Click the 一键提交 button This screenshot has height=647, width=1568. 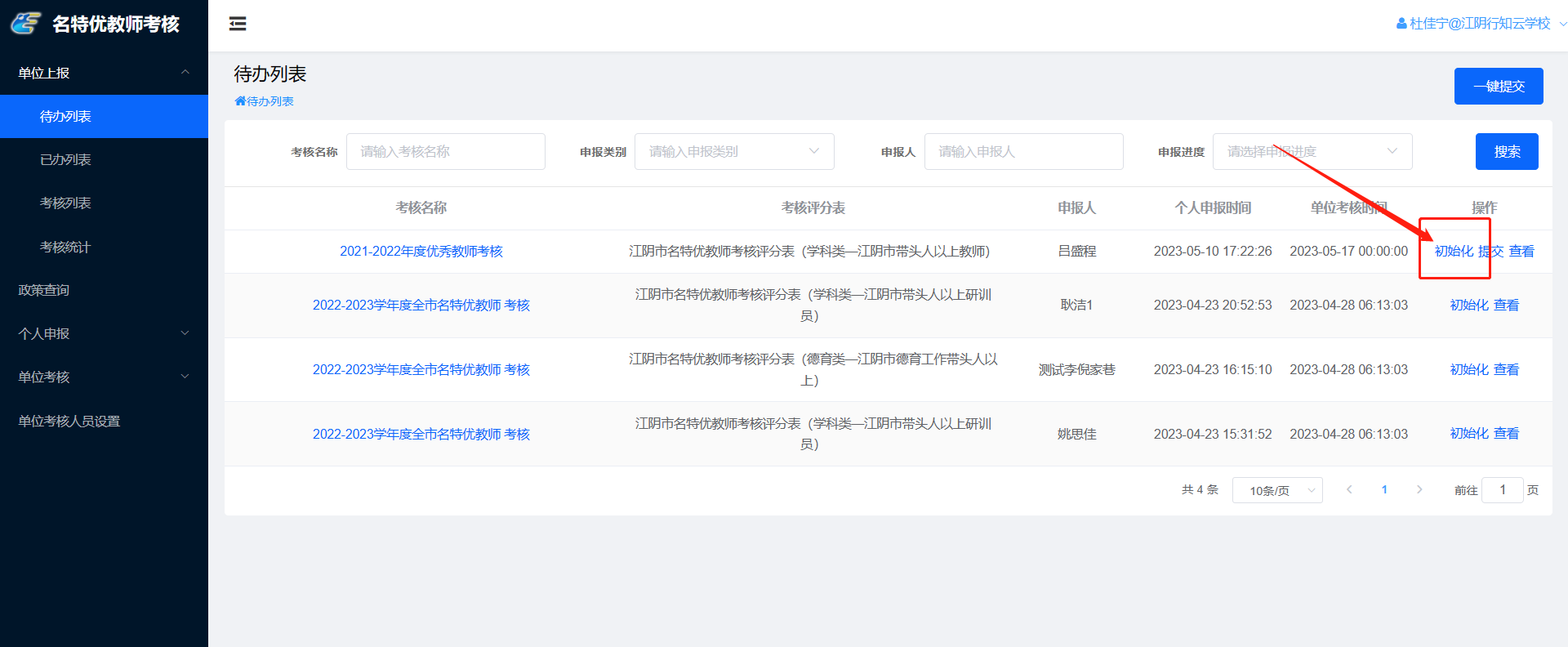pyautogui.click(x=1498, y=86)
